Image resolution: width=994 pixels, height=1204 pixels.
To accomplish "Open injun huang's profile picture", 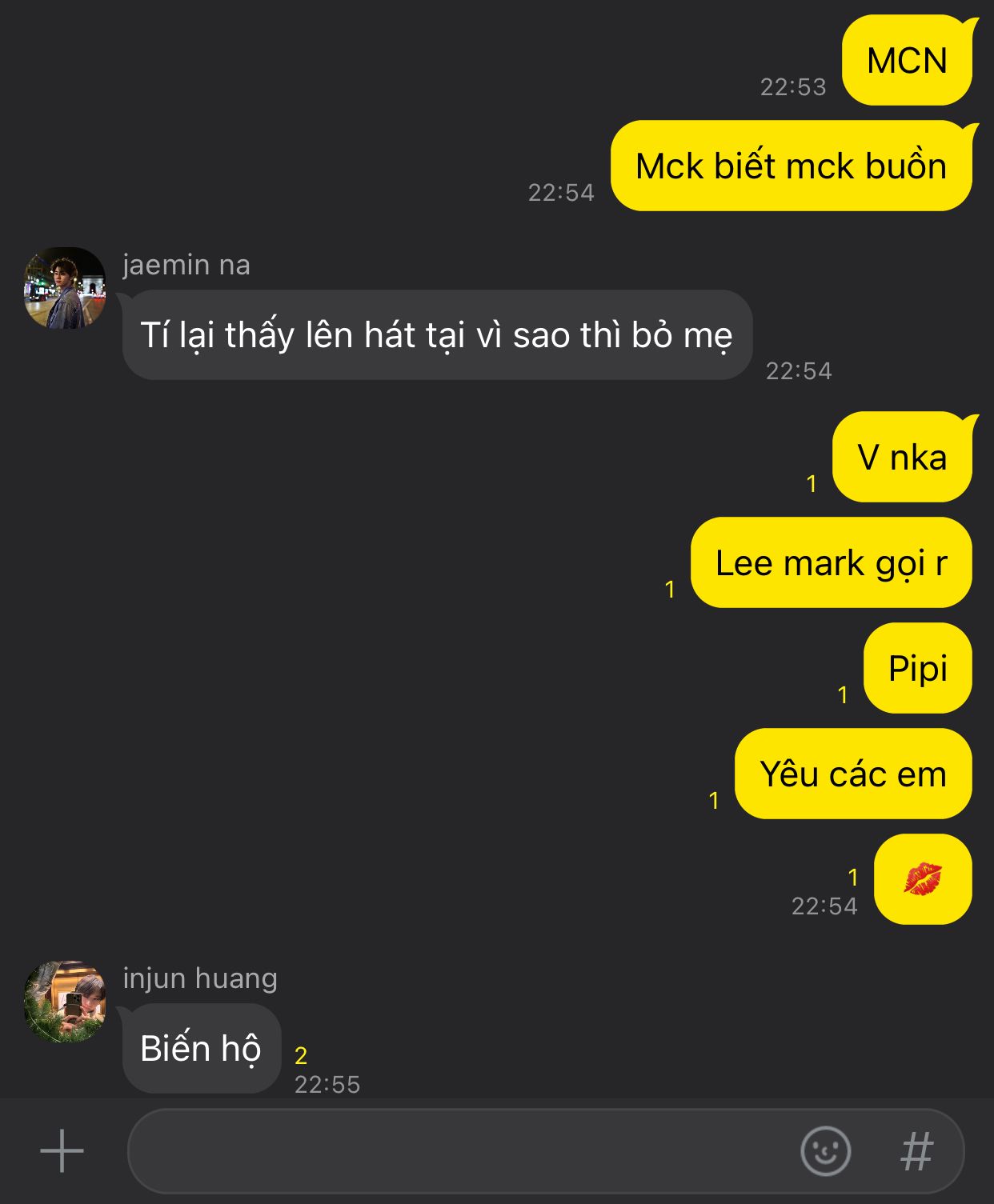I will pos(65,1002).
